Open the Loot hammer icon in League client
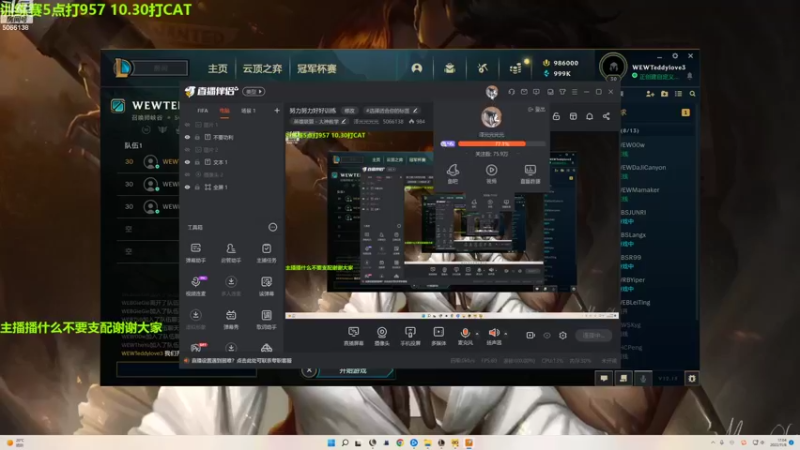The image size is (800, 450). click(x=483, y=68)
